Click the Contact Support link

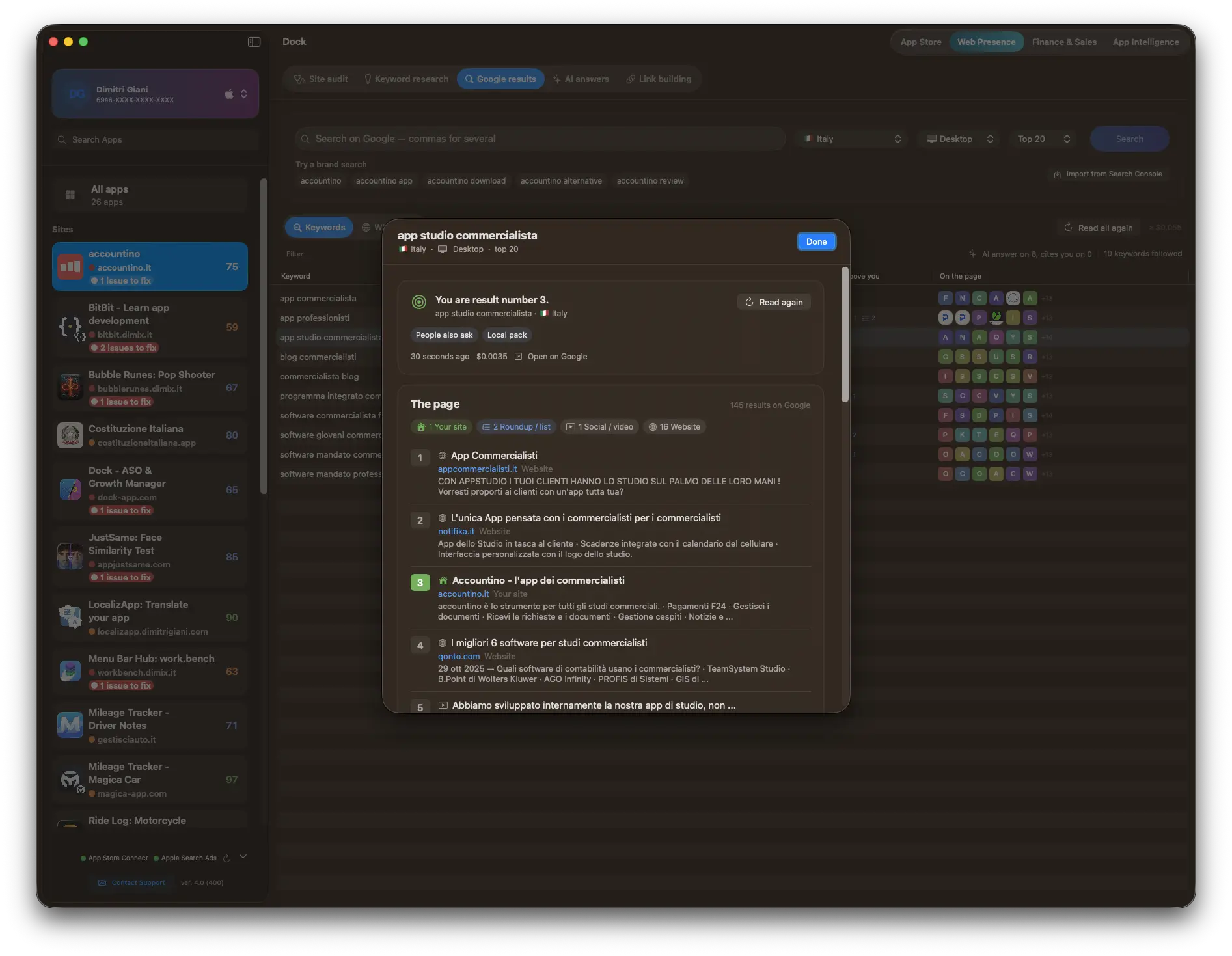point(132,883)
